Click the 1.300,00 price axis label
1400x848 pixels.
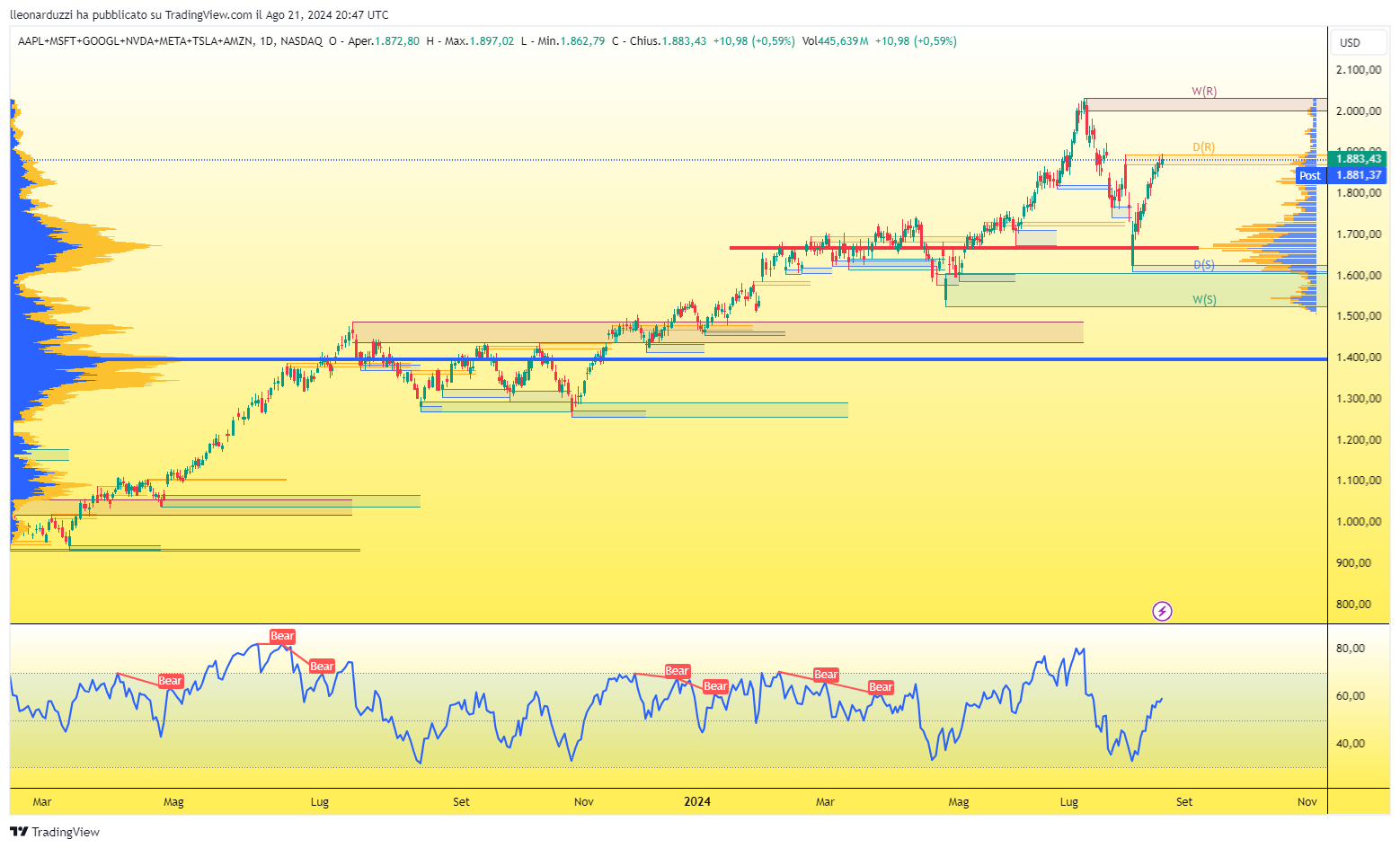pos(1359,399)
